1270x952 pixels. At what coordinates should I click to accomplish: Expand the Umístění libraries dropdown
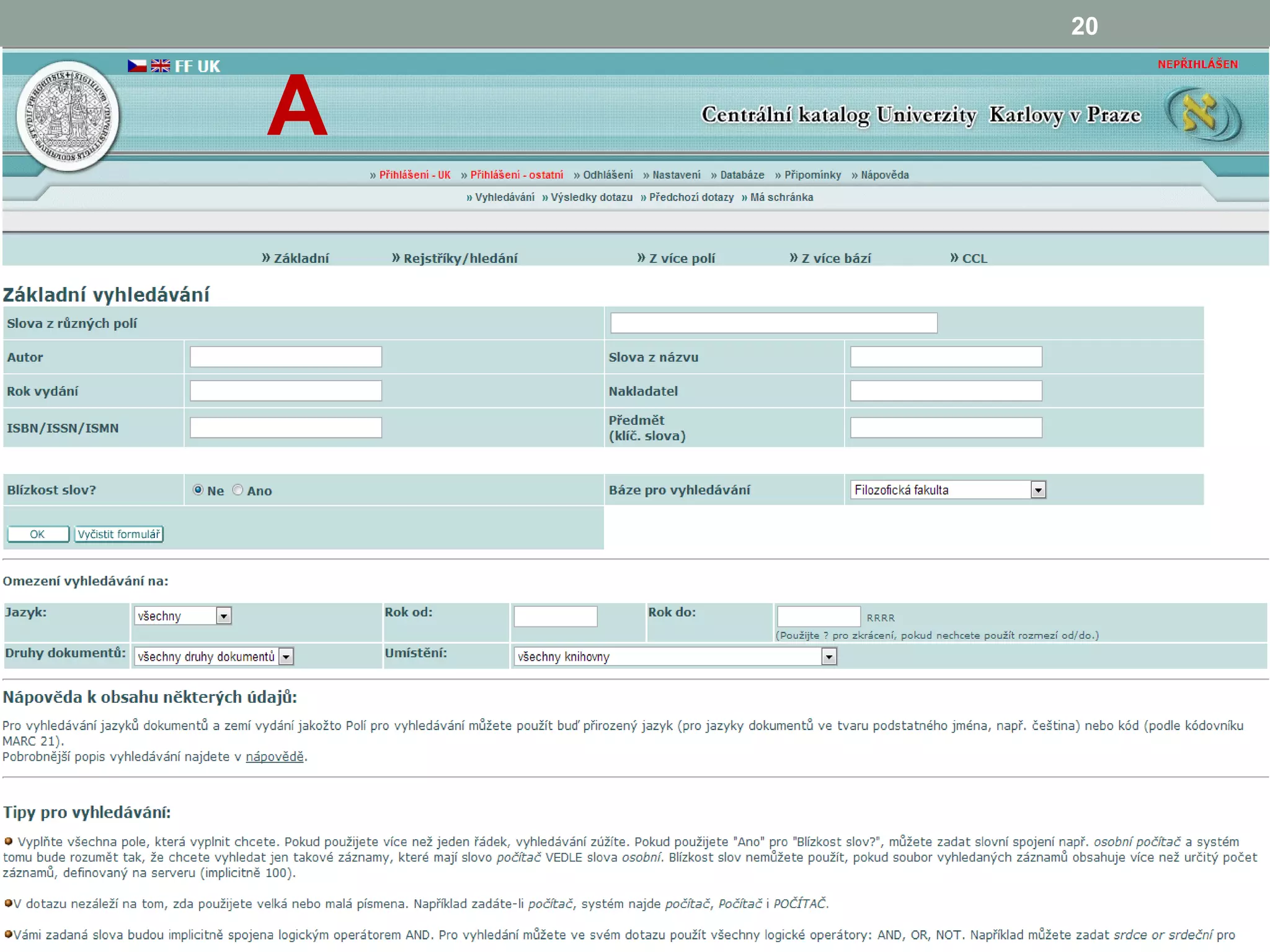click(x=828, y=656)
